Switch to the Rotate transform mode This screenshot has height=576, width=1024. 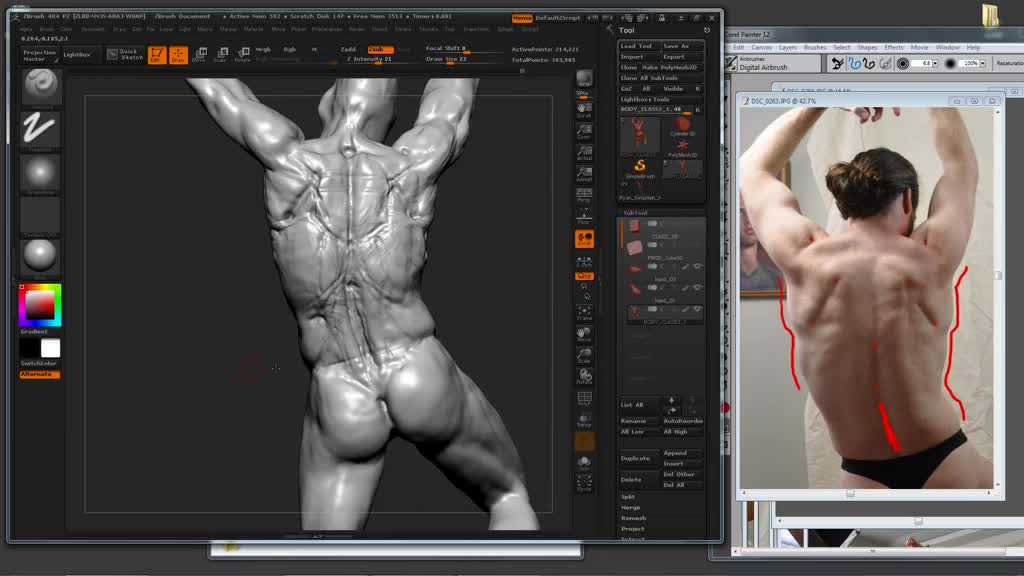[242, 55]
